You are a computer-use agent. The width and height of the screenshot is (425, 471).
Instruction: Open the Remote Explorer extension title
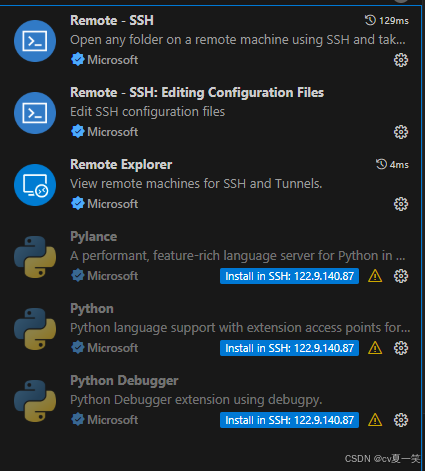tap(121, 165)
